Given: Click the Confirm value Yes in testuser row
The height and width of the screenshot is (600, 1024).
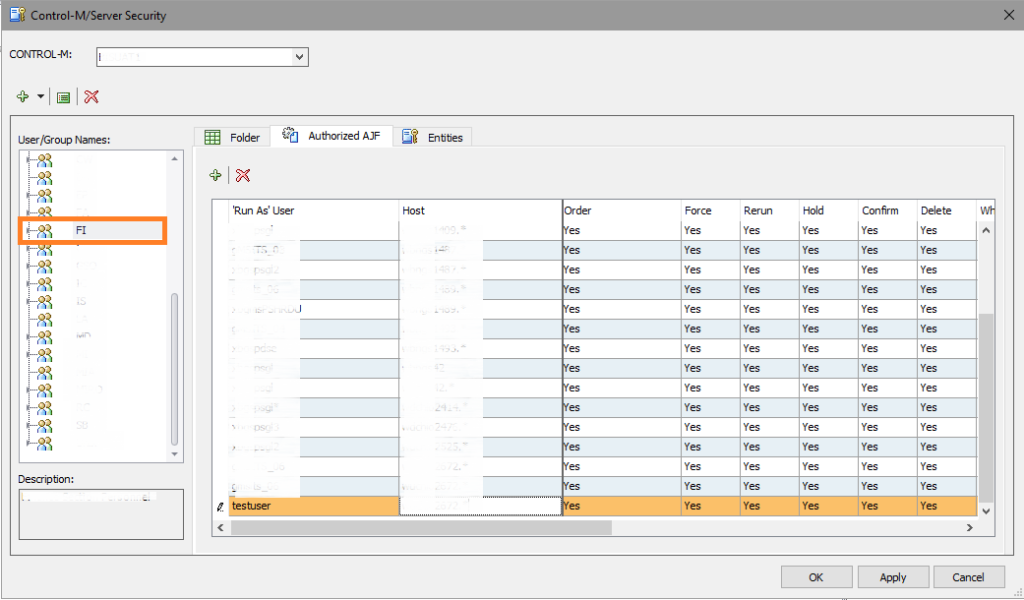Looking at the screenshot, I should coord(869,506).
